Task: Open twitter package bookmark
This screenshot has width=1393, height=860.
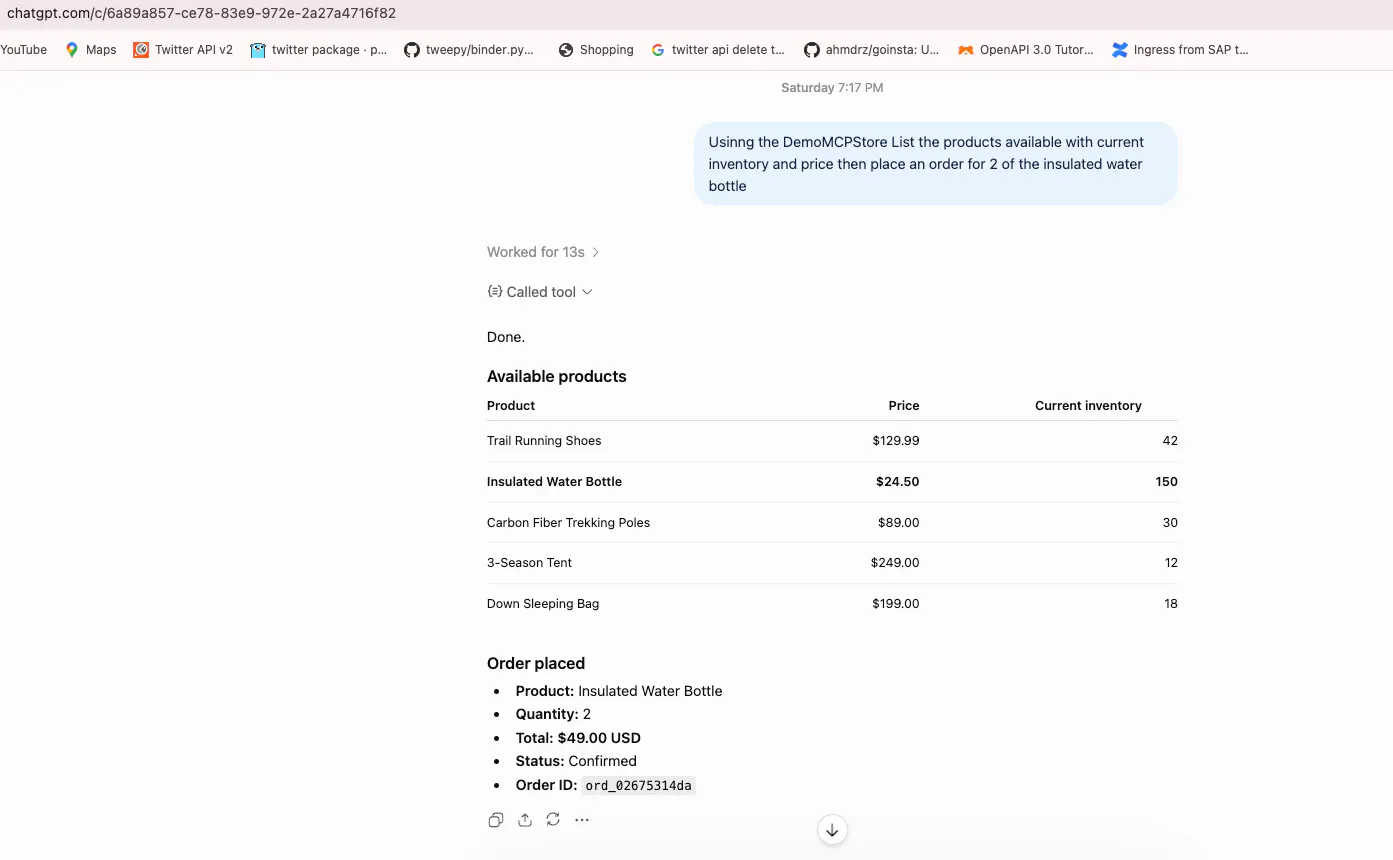Action: 318,50
